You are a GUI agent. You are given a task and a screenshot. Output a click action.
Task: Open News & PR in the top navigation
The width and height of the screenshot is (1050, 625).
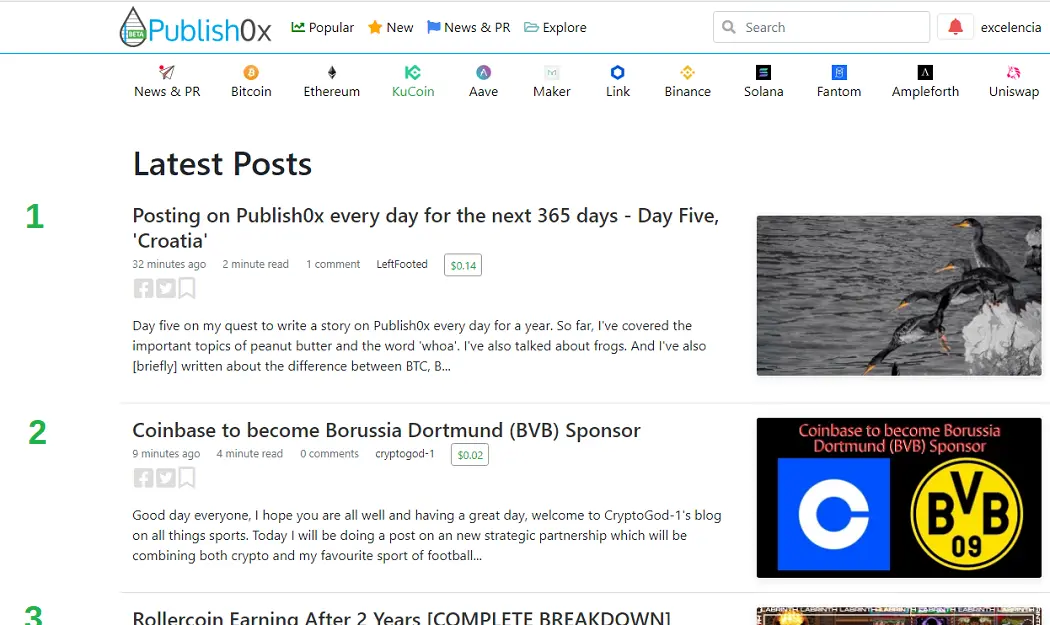click(469, 27)
